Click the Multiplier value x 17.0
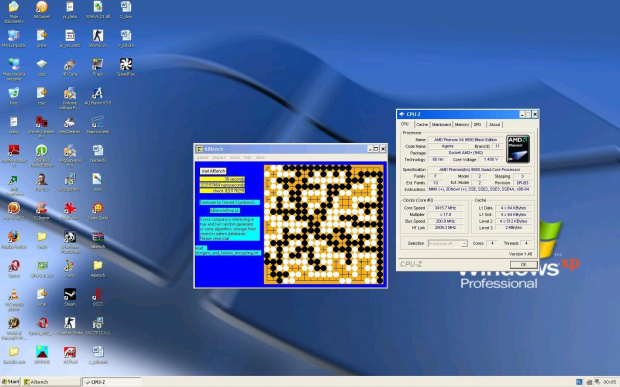The height and width of the screenshot is (387, 620). coord(446,215)
